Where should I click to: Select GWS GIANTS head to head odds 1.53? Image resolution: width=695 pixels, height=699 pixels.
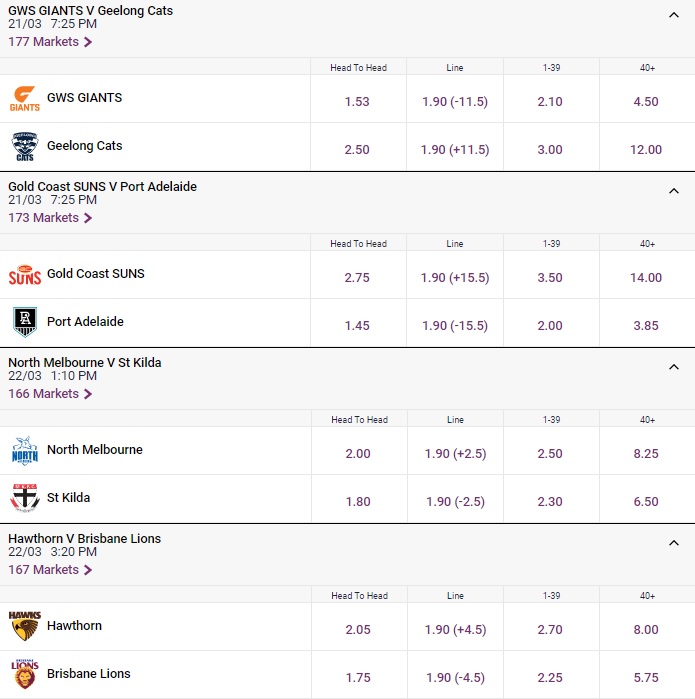(358, 102)
